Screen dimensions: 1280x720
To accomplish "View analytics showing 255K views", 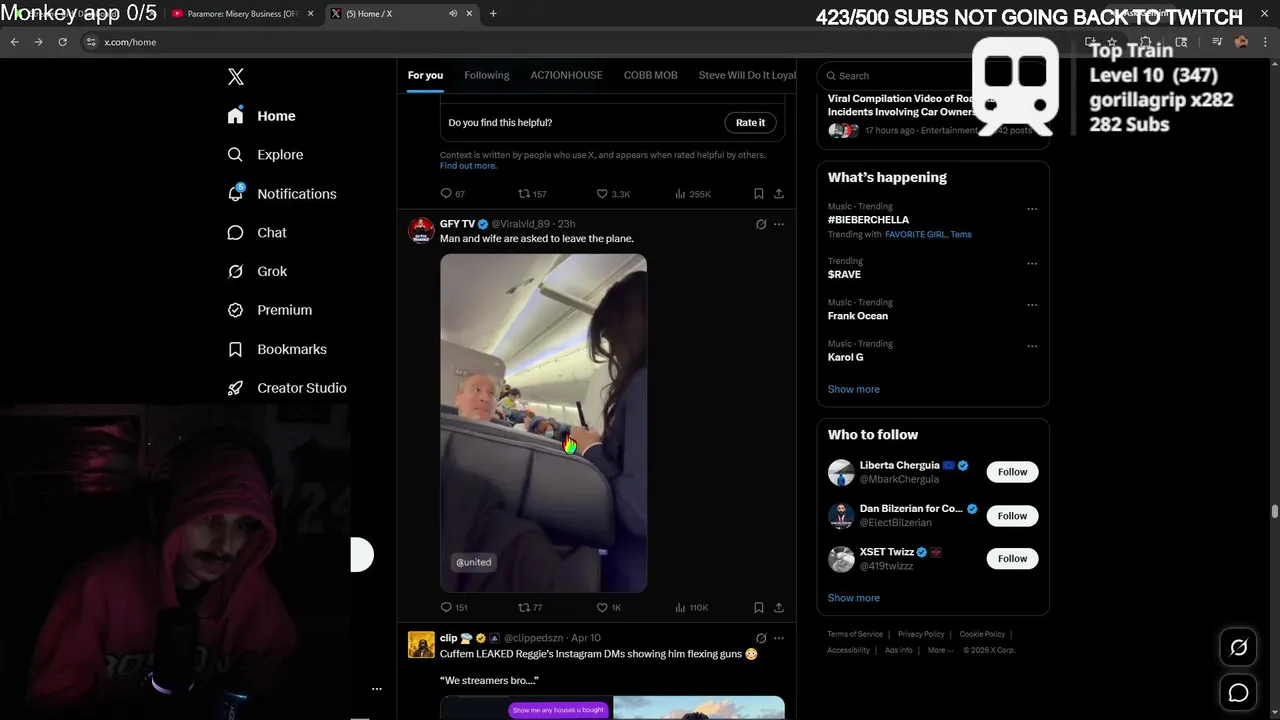I will coord(693,194).
